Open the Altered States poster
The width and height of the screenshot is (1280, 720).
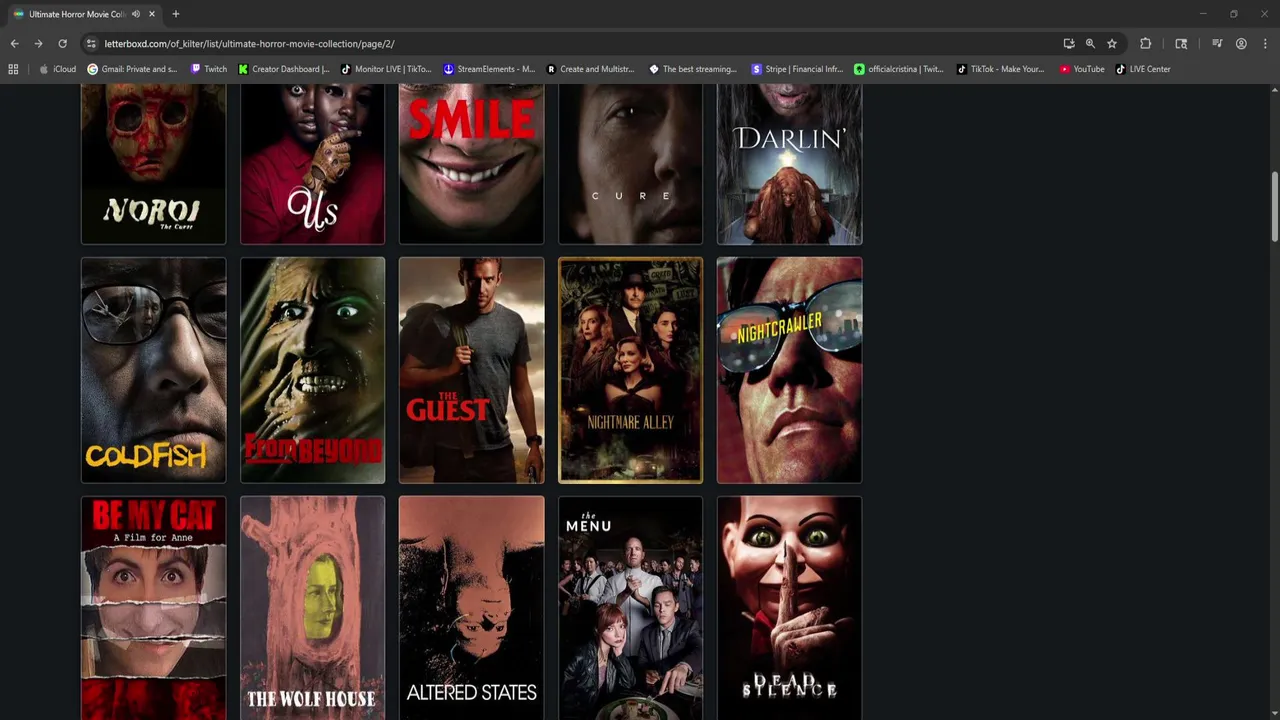click(471, 608)
